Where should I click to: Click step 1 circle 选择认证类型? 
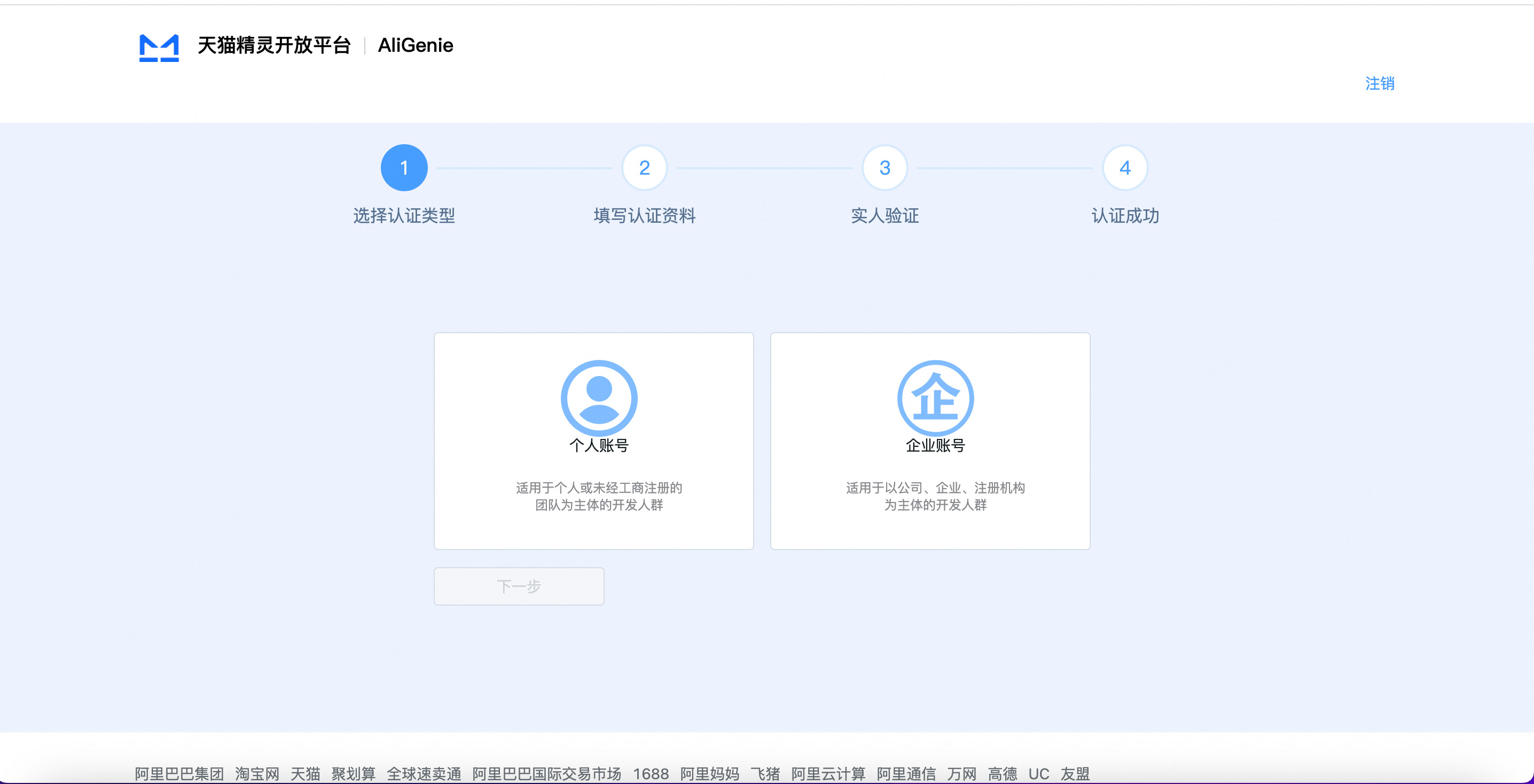404,168
